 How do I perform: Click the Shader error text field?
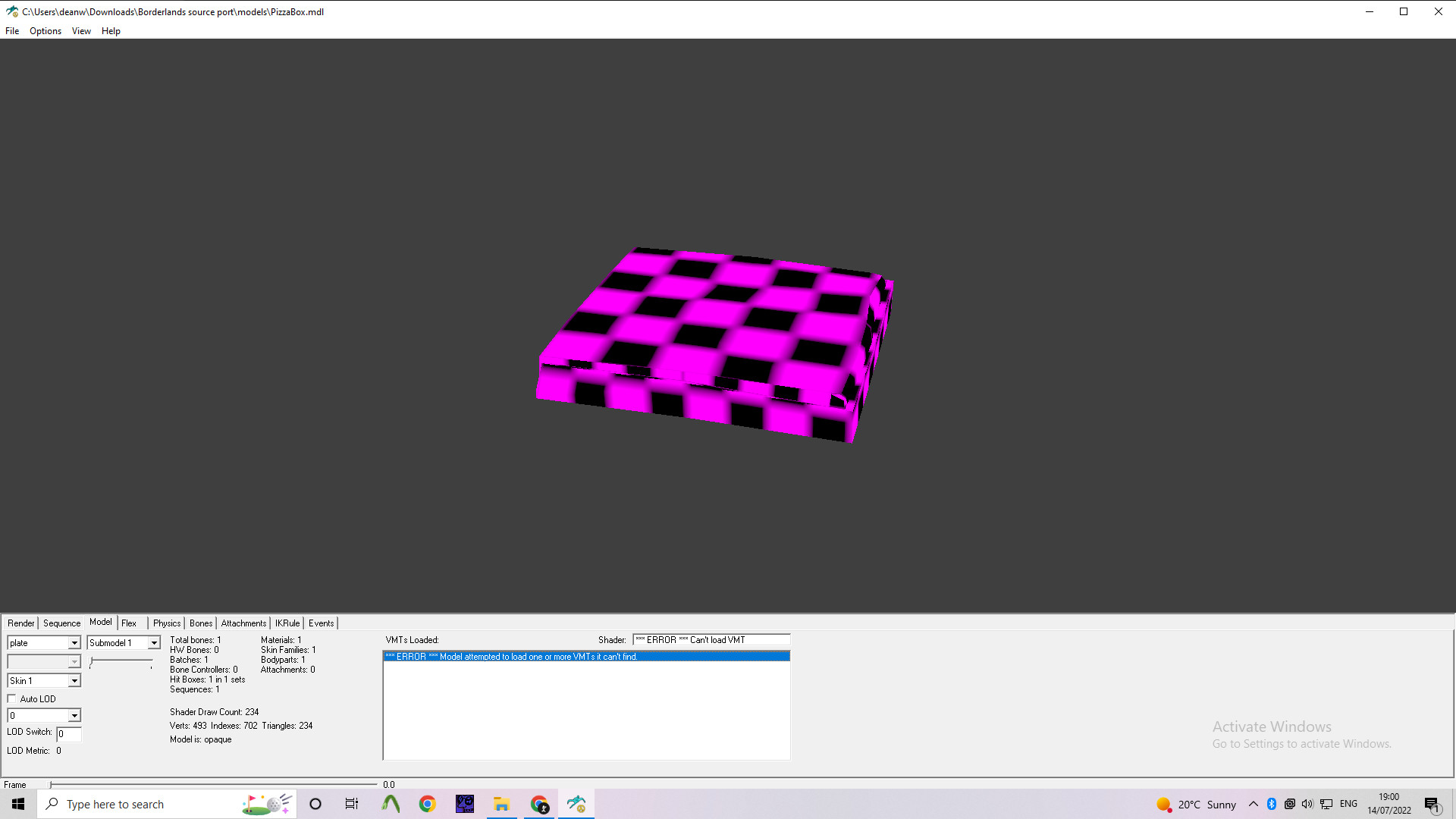(711, 640)
